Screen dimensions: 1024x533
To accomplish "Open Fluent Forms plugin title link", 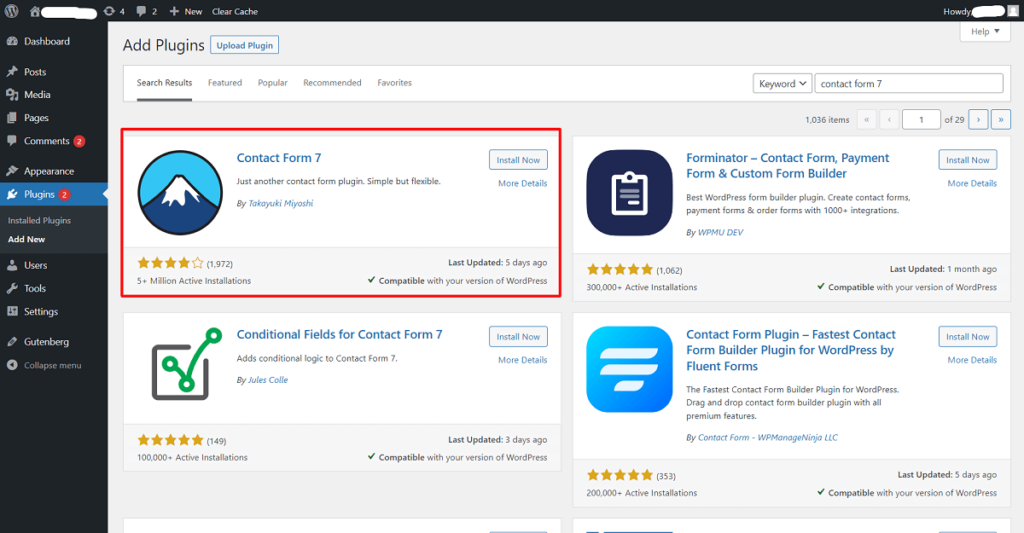I will click(x=790, y=350).
